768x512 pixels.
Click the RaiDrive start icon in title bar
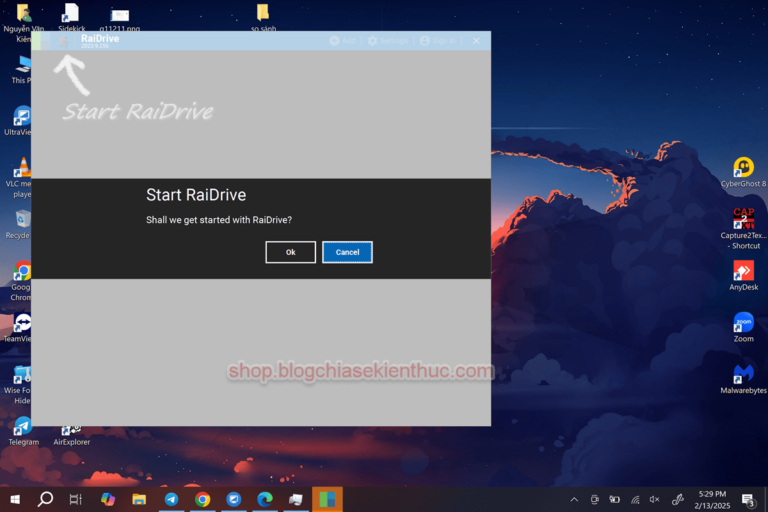click(66, 41)
